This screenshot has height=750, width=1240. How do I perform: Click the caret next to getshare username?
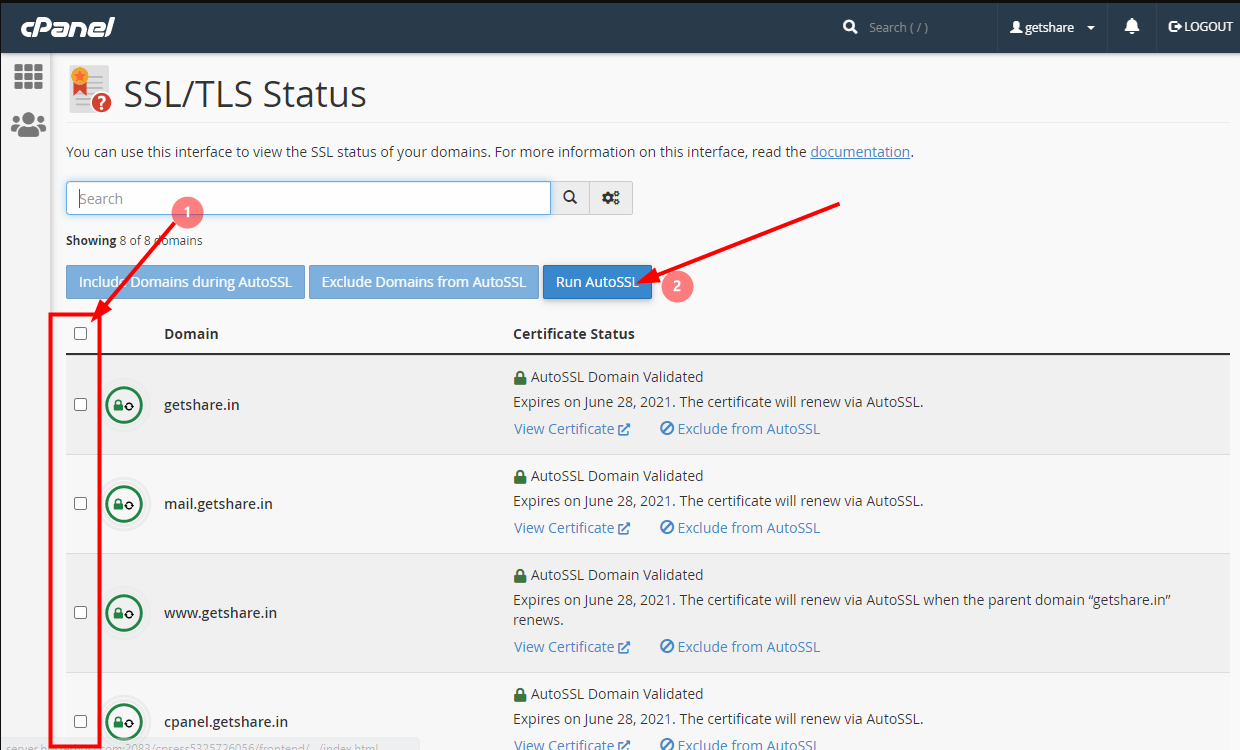point(1090,27)
